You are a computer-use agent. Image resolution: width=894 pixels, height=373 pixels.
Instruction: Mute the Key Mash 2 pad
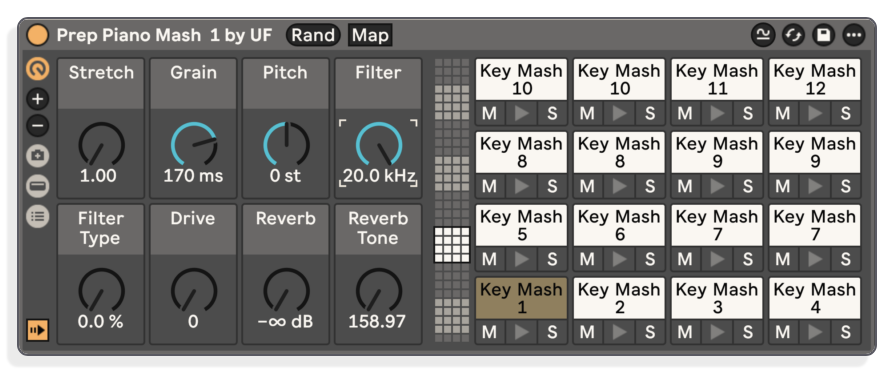click(x=588, y=332)
